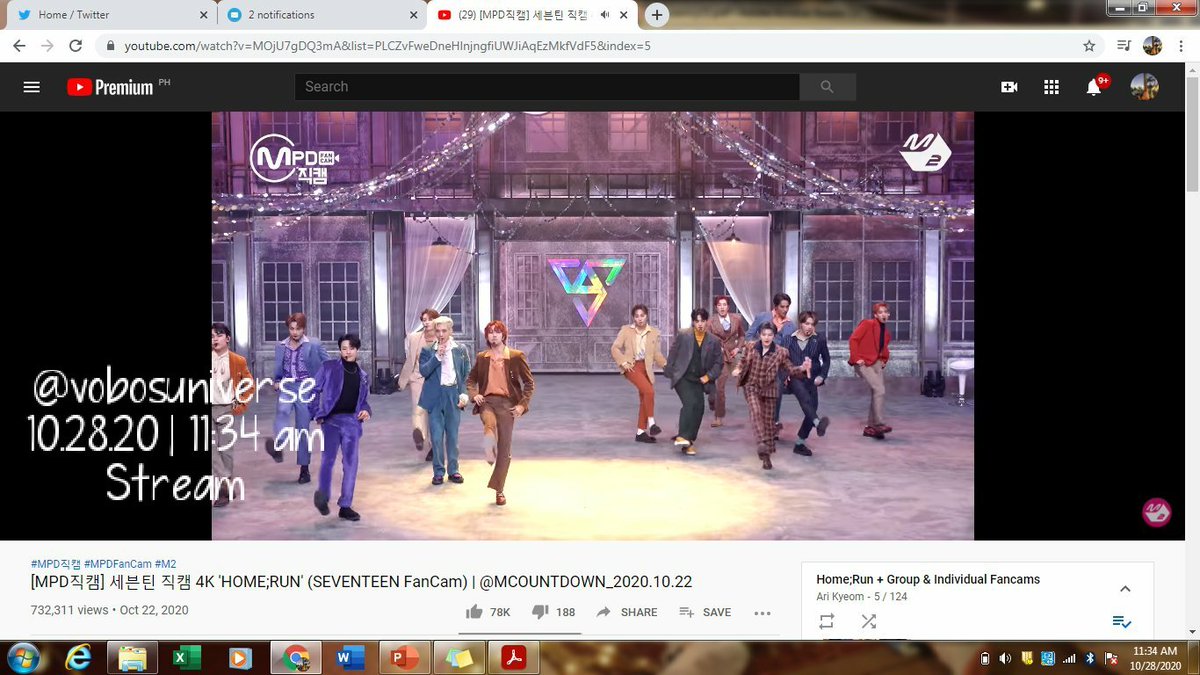This screenshot has height=675, width=1200.
Task: Select Chrome in the taskbar
Action: (295, 658)
